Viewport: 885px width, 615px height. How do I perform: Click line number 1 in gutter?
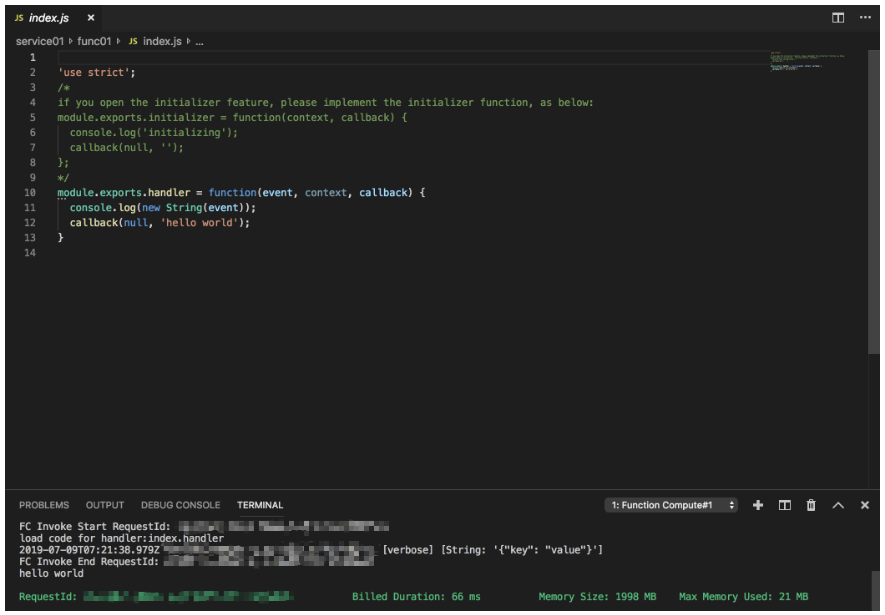click(x=33, y=57)
